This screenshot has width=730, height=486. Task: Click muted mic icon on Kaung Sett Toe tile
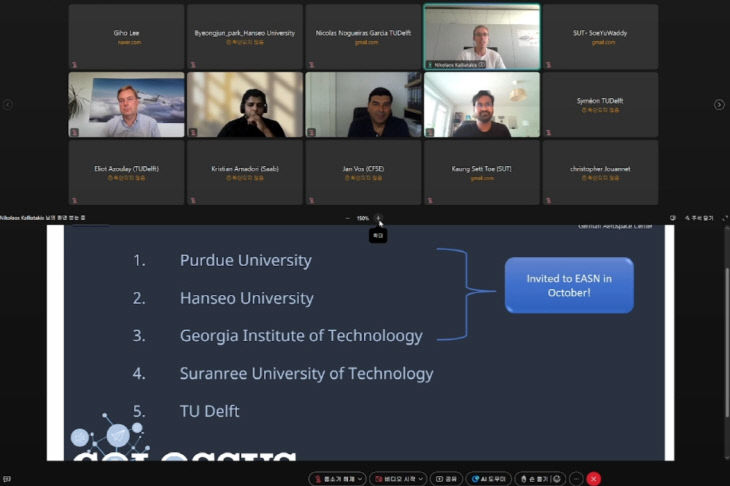coord(430,201)
